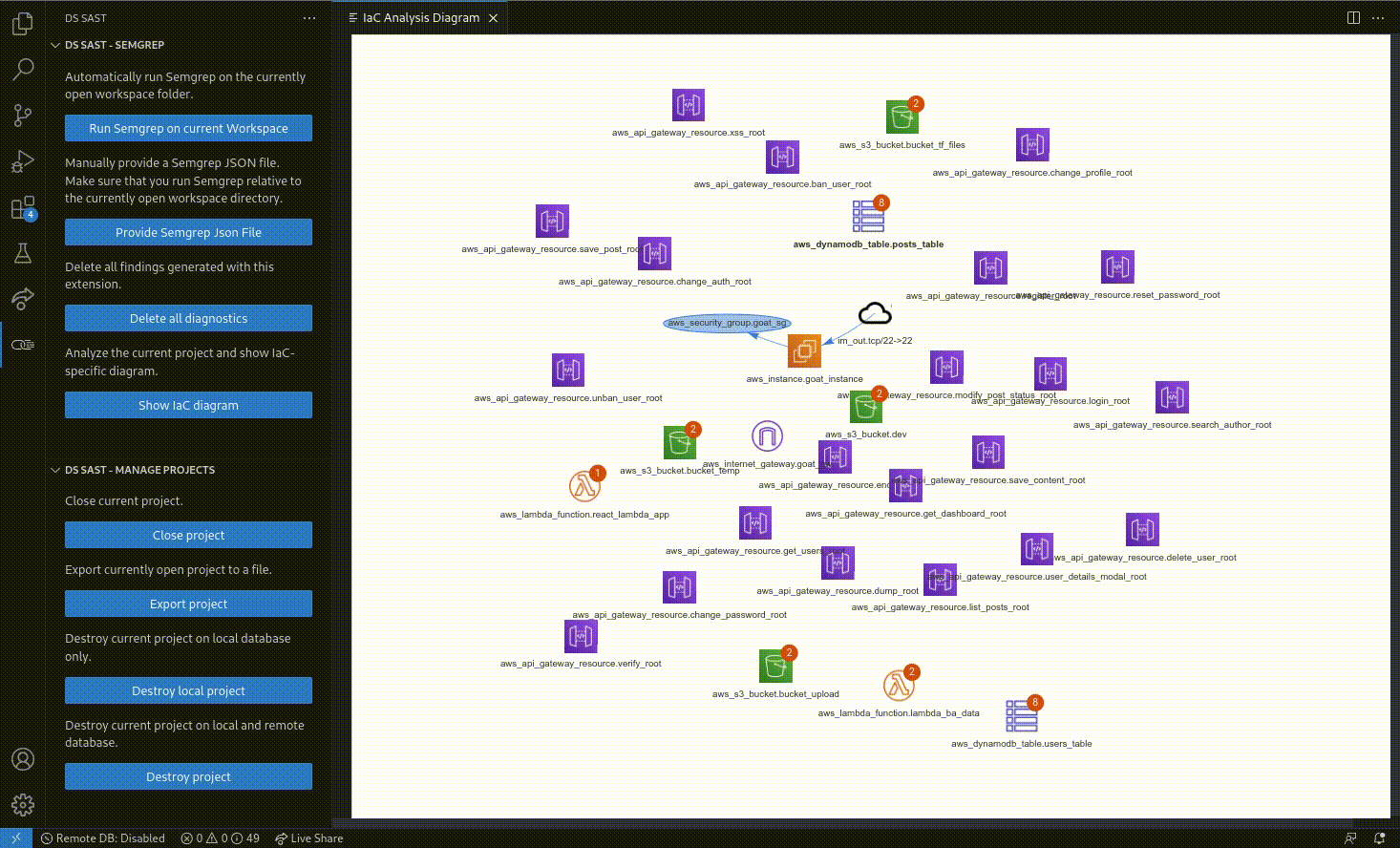Select the aws_security_group.goat_sg ellipse node
1400x848 pixels.
click(x=728, y=323)
